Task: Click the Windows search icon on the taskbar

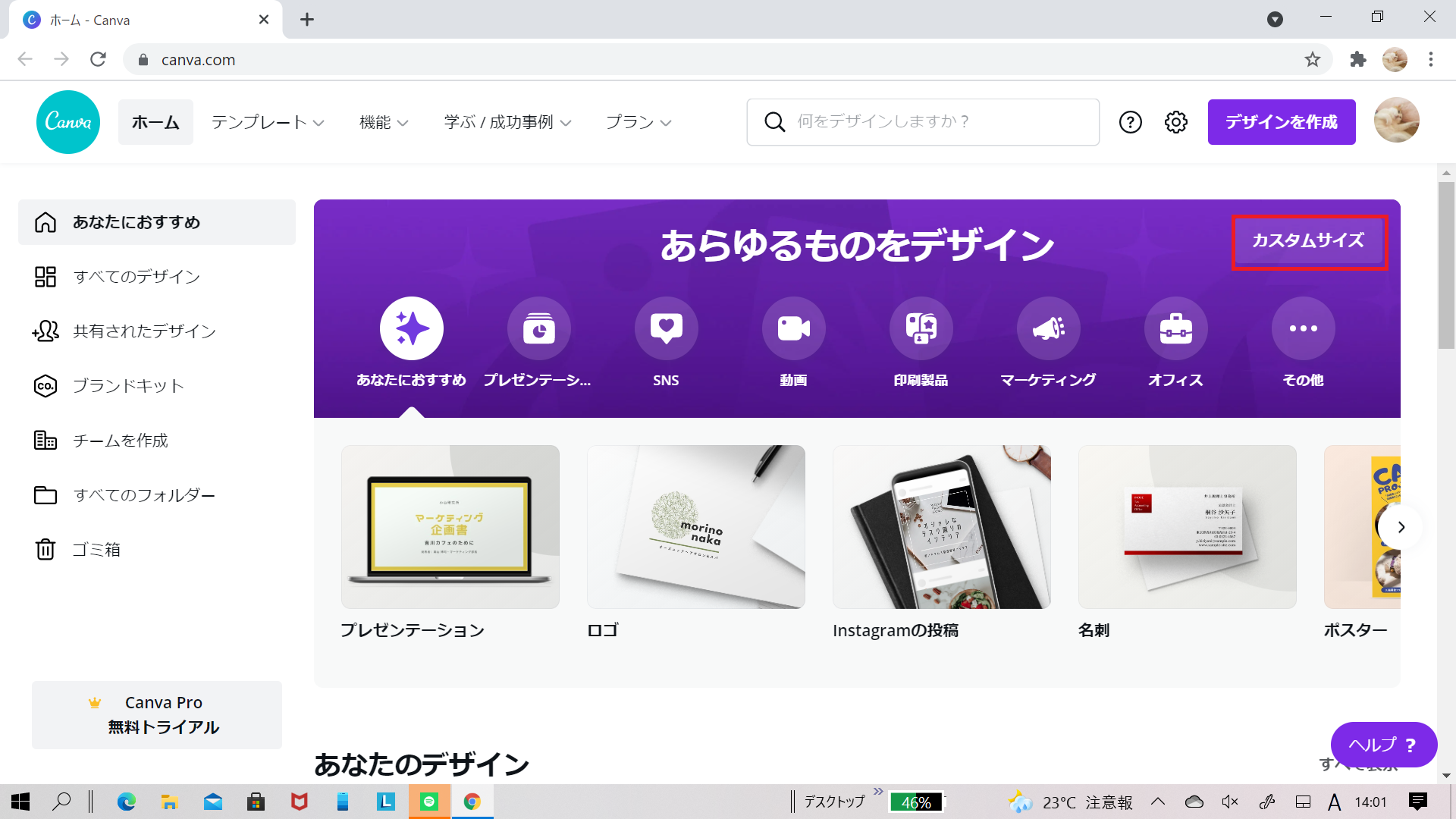Action: click(62, 802)
